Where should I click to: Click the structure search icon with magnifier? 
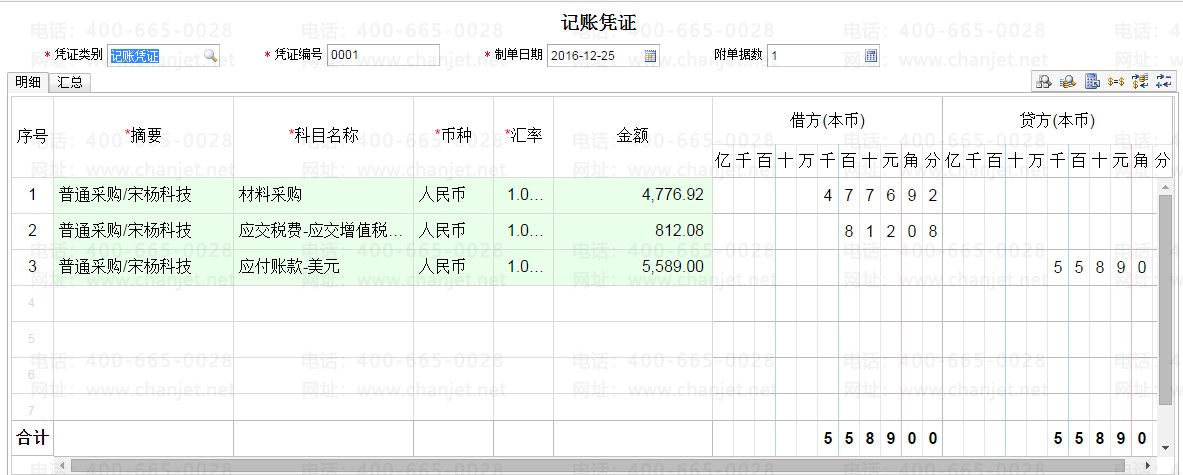tap(1043, 81)
